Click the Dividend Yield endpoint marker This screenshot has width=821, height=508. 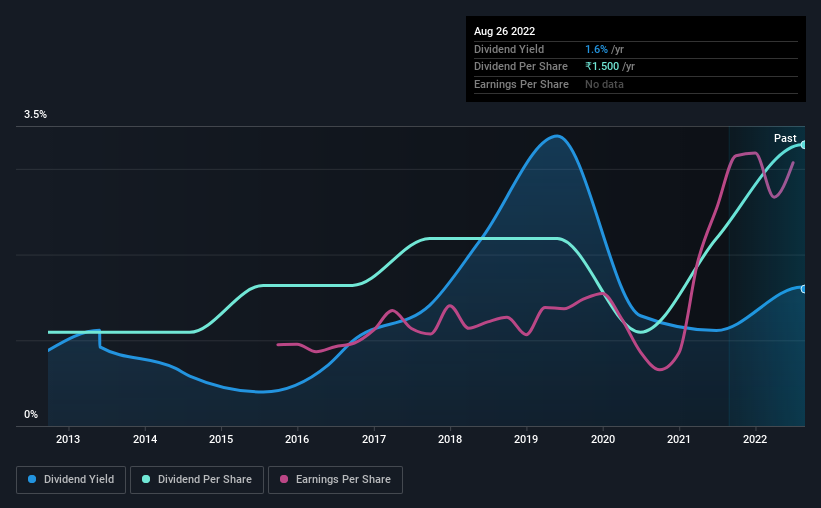[x=803, y=289]
